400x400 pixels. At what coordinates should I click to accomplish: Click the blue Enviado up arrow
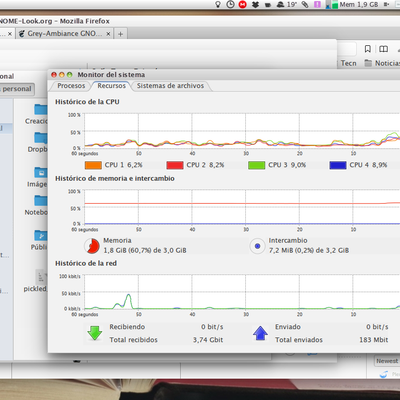tap(260, 333)
